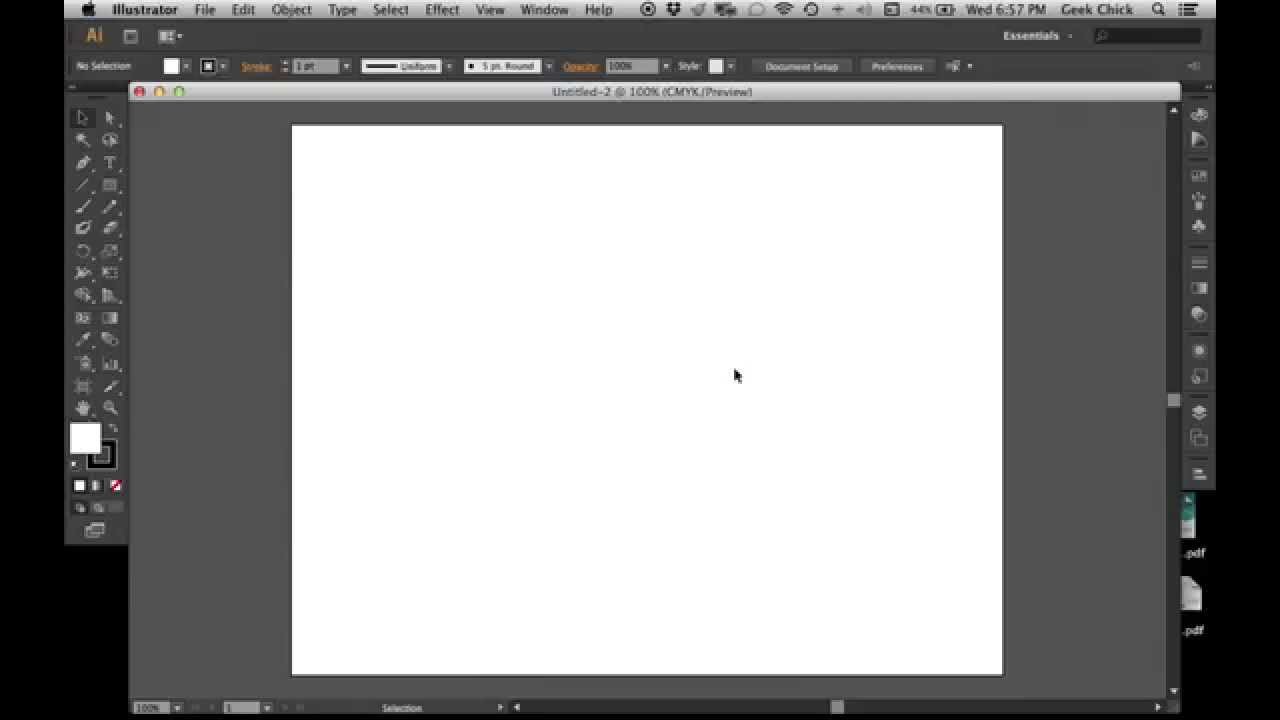Select the Rotate tool

pos(83,251)
